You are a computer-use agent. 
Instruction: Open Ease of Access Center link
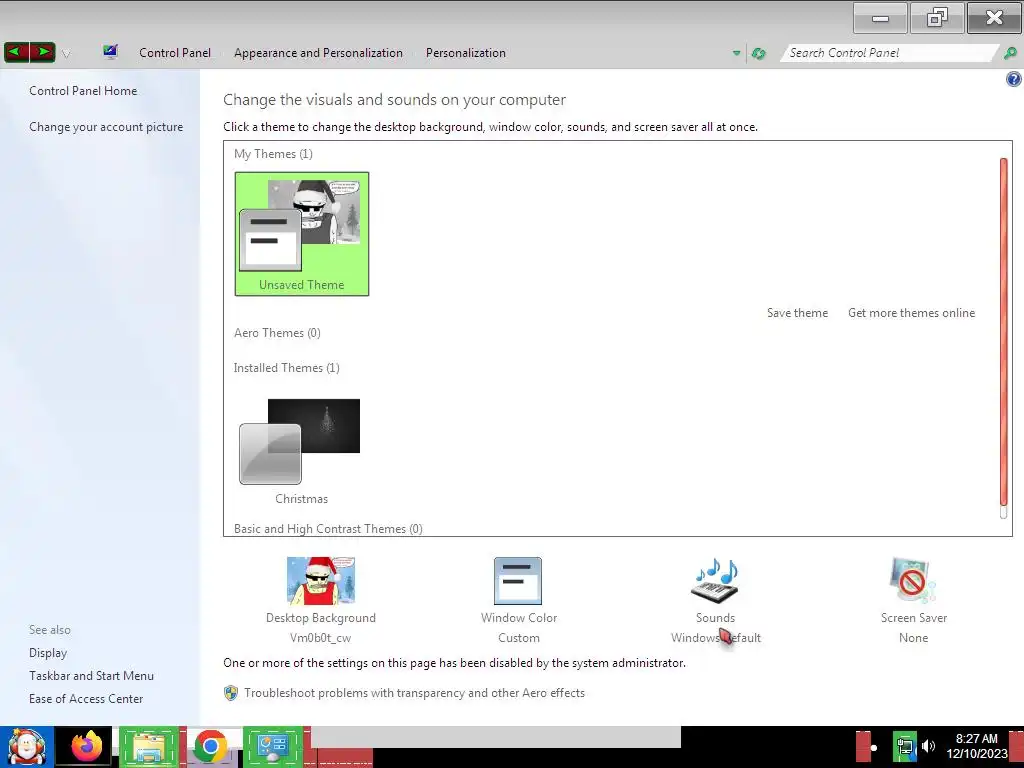pyautogui.click(x=86, y=699)
